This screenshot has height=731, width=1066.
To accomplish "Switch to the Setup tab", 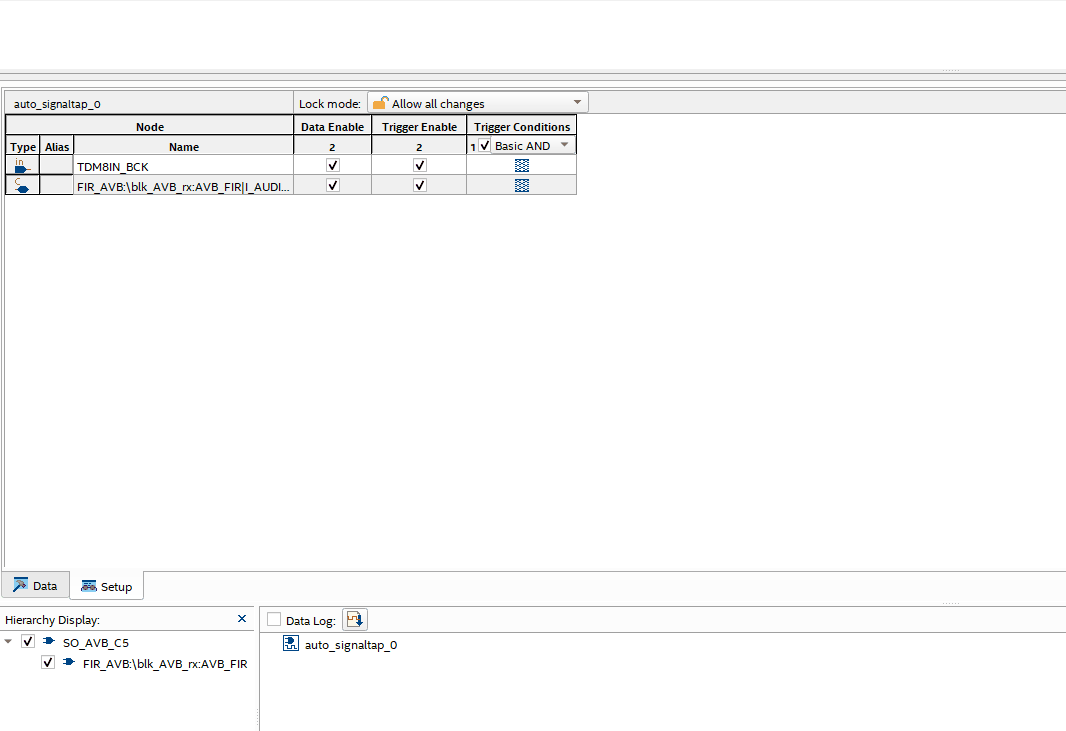I will click(x=107, y=586).
